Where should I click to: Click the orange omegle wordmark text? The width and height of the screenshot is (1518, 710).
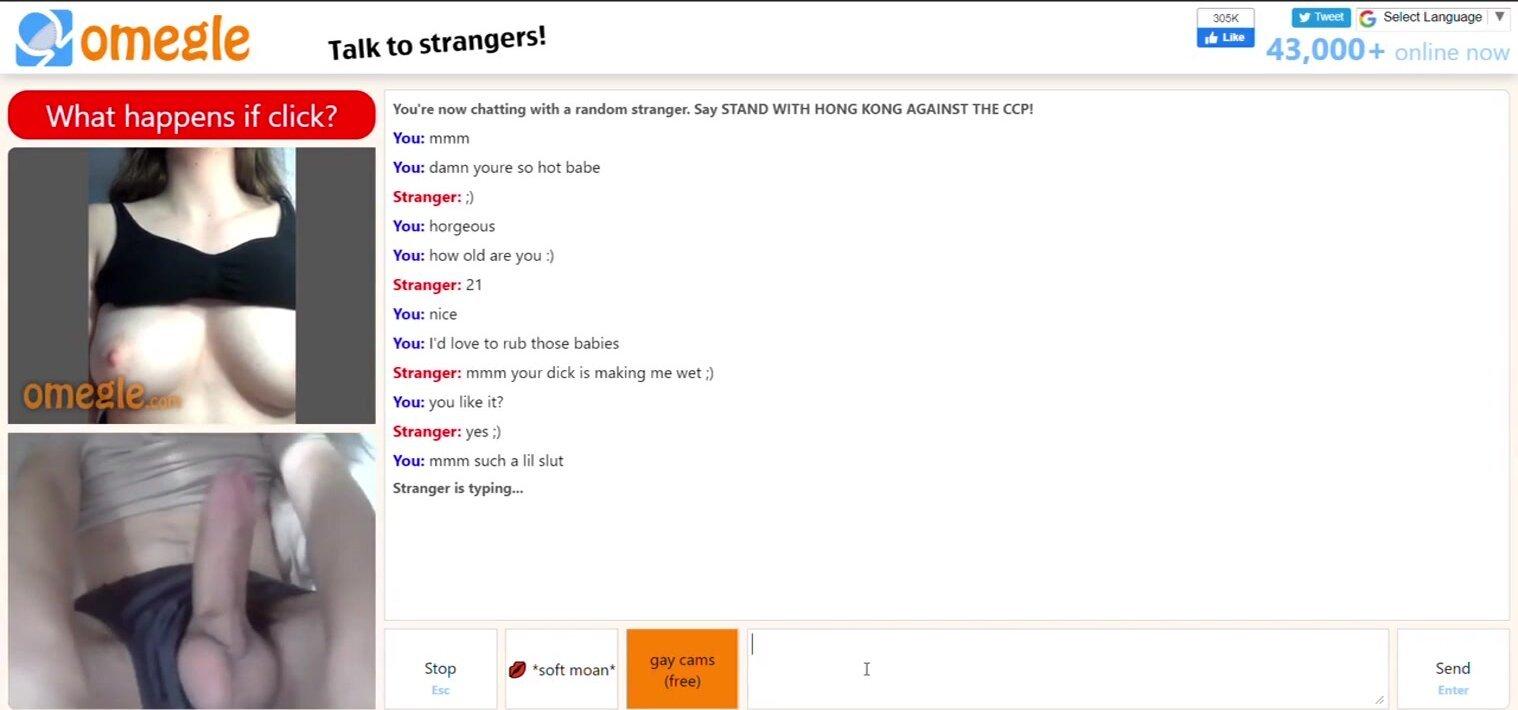point(165,40)
